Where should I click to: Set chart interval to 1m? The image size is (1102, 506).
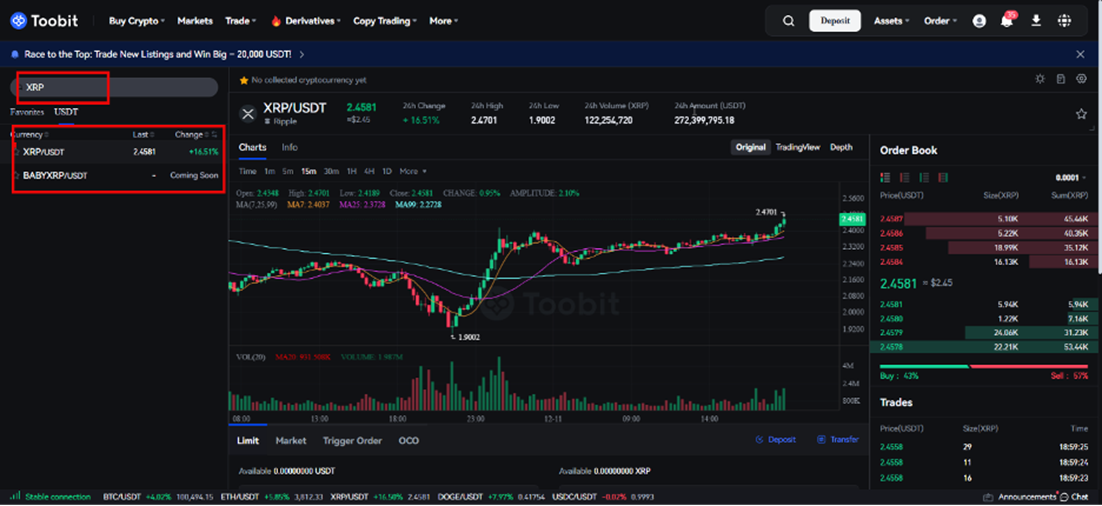269,171
